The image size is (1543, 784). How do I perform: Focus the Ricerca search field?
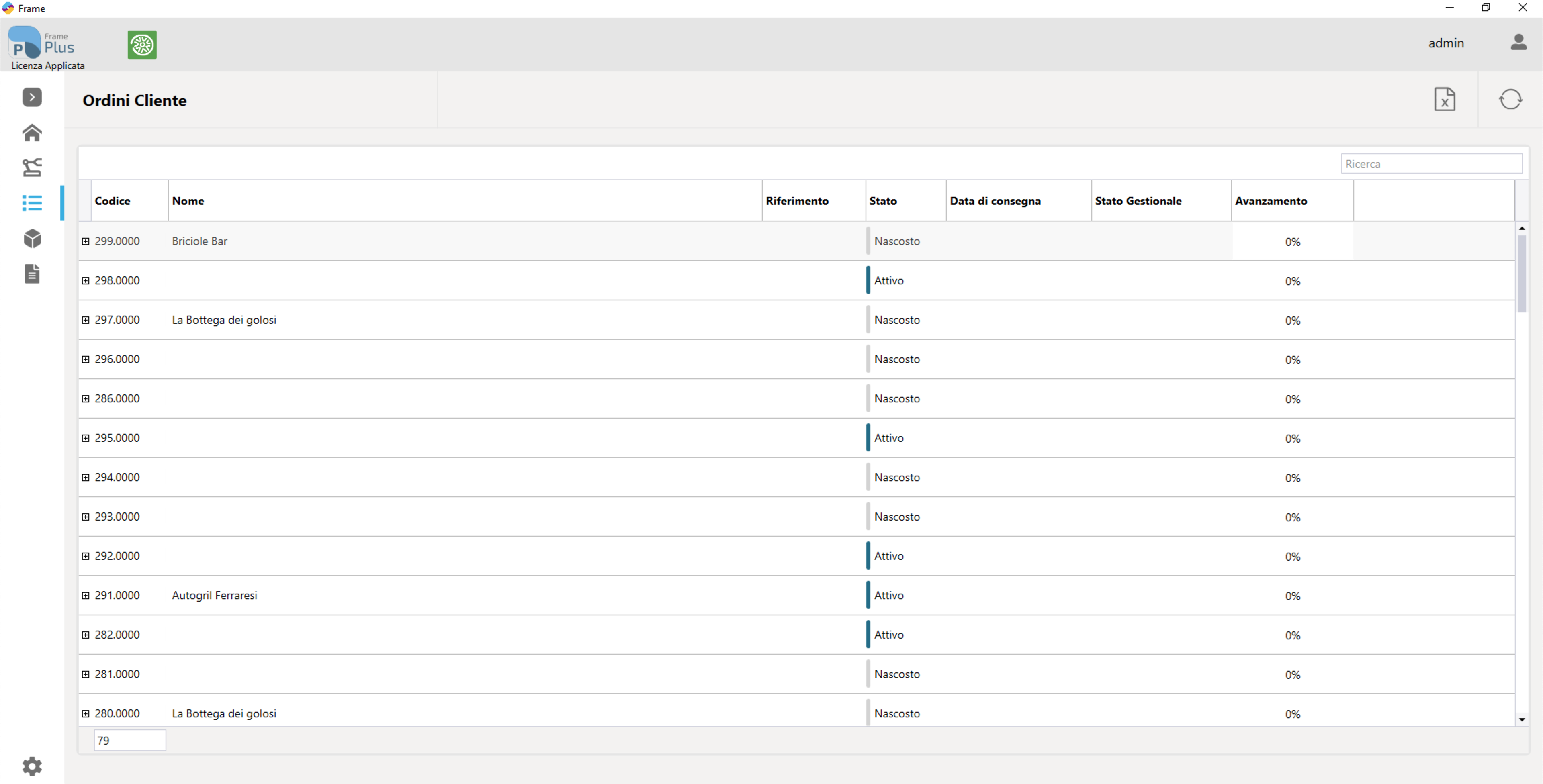coord(1431,163)
